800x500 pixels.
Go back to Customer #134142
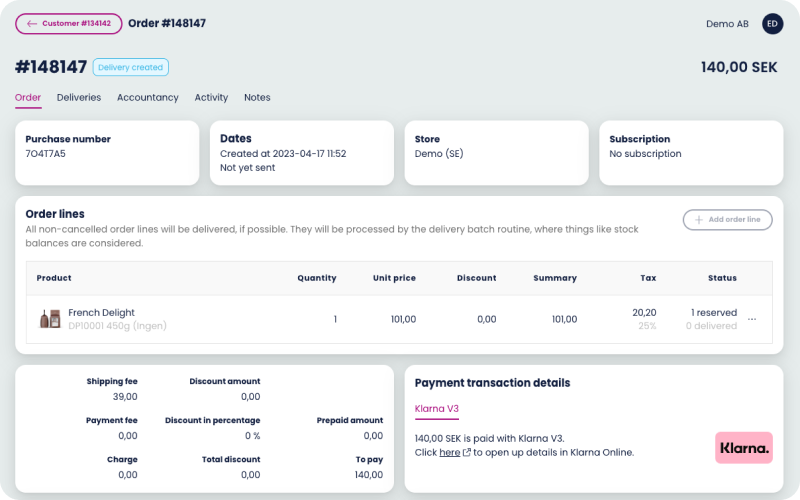point(69,24)
